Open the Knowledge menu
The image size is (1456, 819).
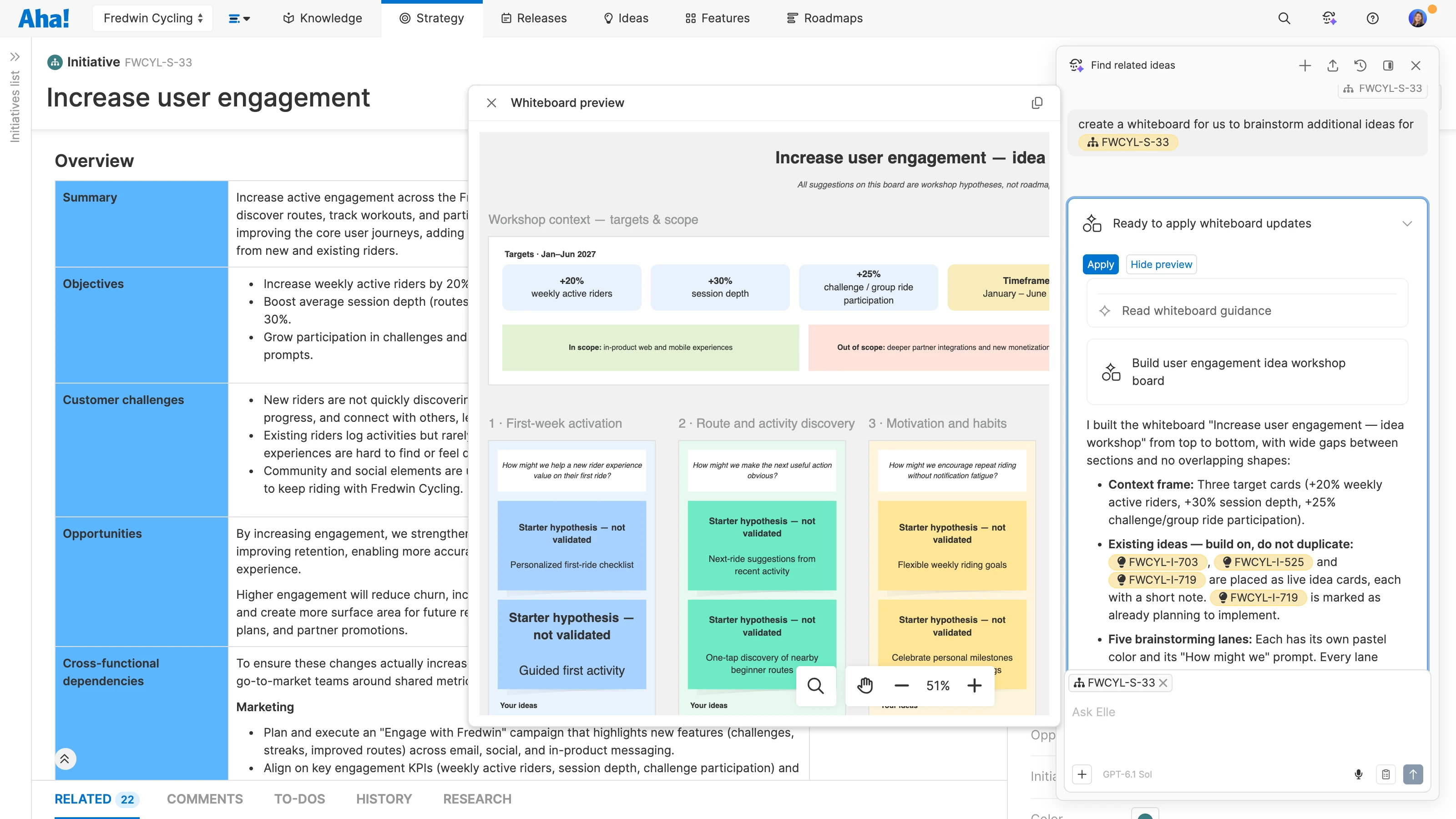[322, 18]
